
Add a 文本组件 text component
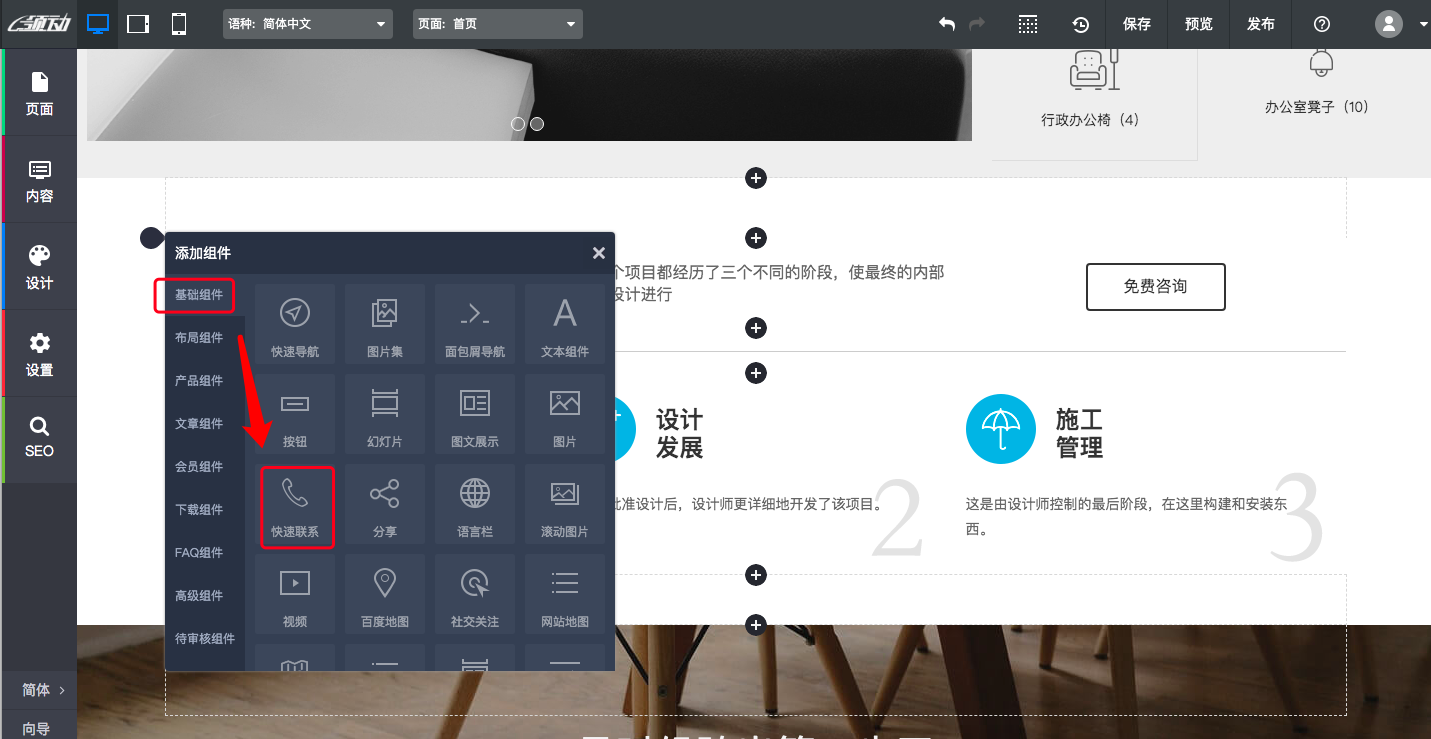click(x=564, y=323)
